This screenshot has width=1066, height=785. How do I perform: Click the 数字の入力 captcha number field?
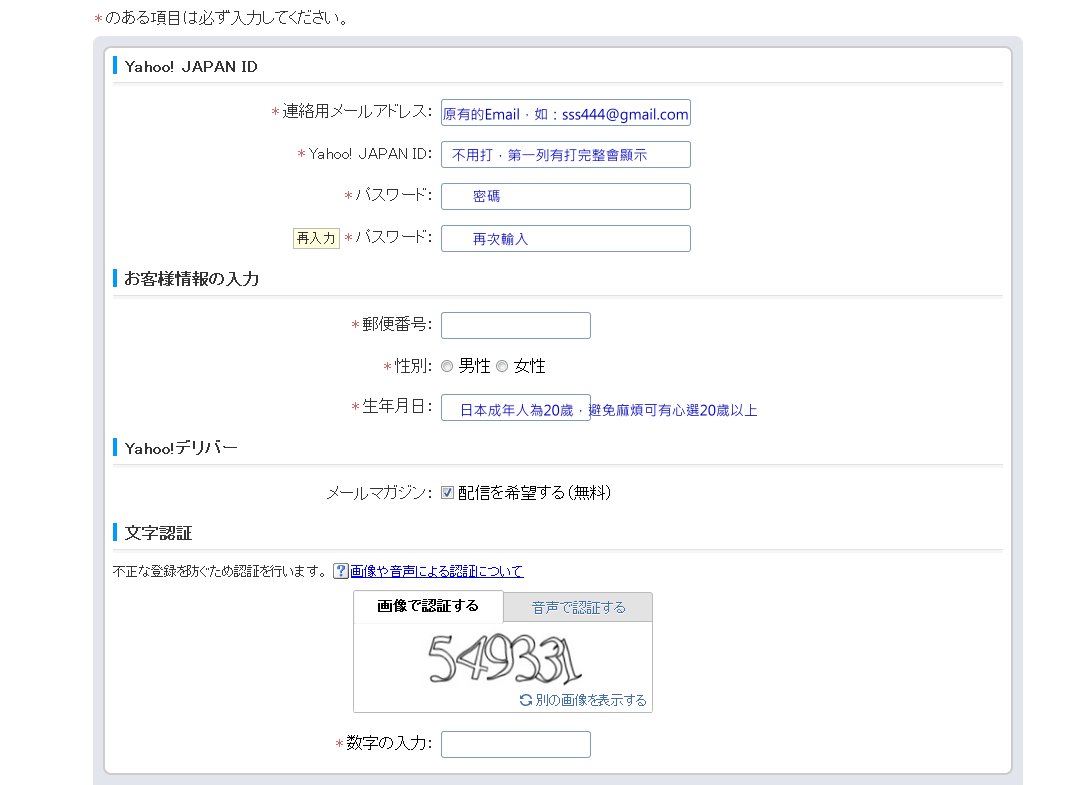coord(515,744)
